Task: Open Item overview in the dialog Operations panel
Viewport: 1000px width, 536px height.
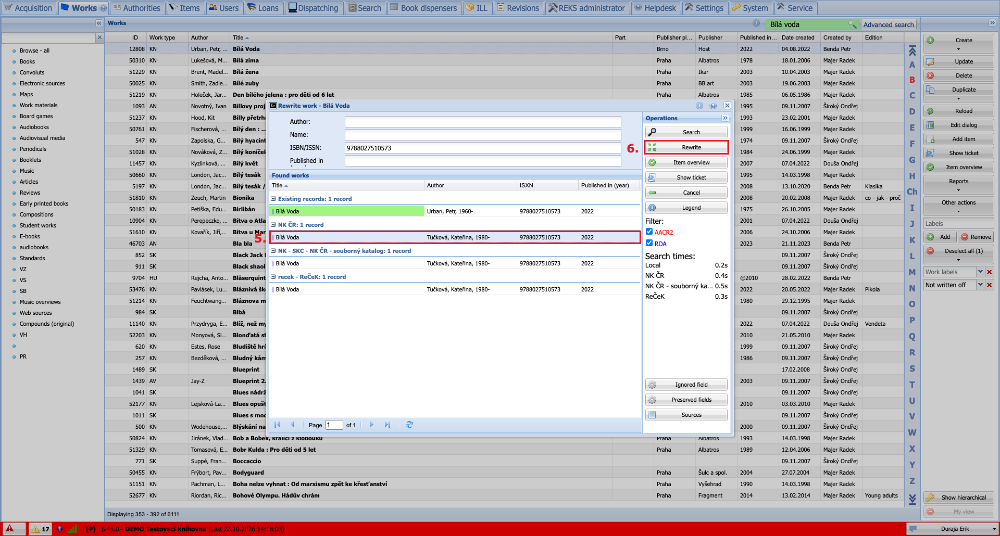Action: coord(686,163)
